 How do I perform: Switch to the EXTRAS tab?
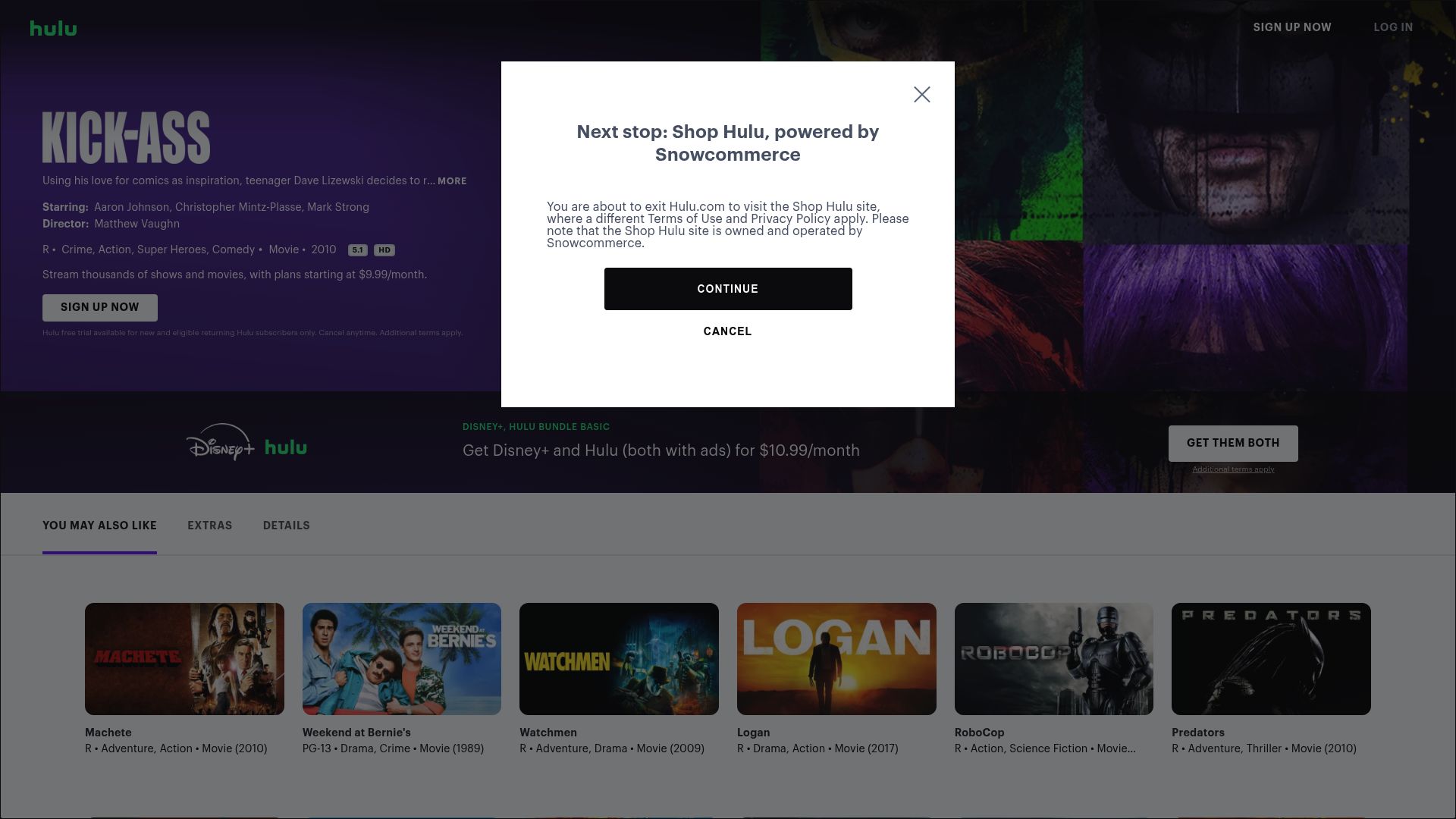coord(210,526)
